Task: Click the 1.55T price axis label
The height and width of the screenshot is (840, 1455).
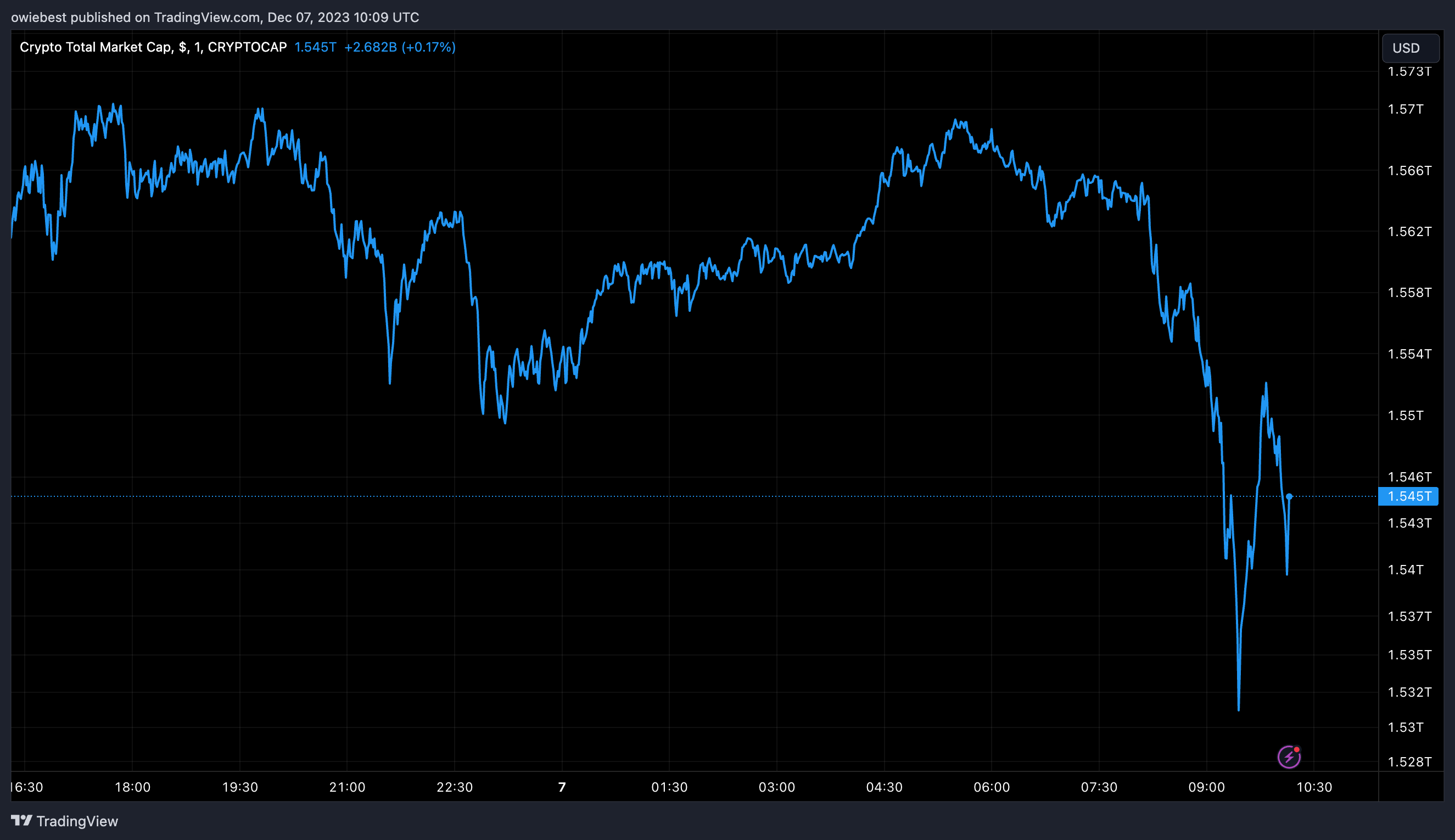Action: [1406, 416]
